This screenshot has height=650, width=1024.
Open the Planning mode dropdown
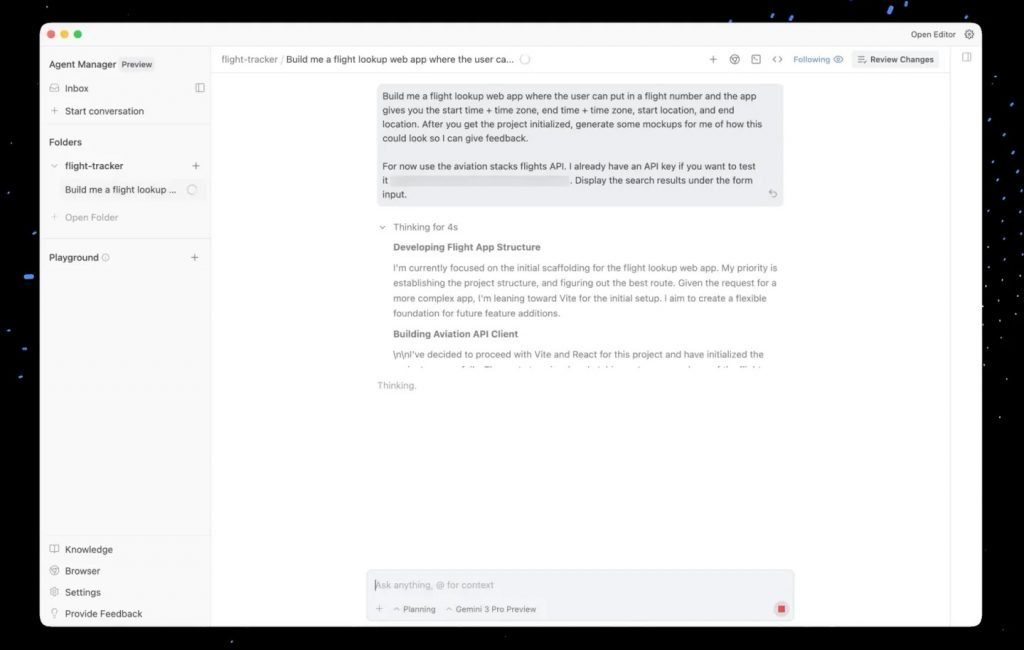coord(414,609)
